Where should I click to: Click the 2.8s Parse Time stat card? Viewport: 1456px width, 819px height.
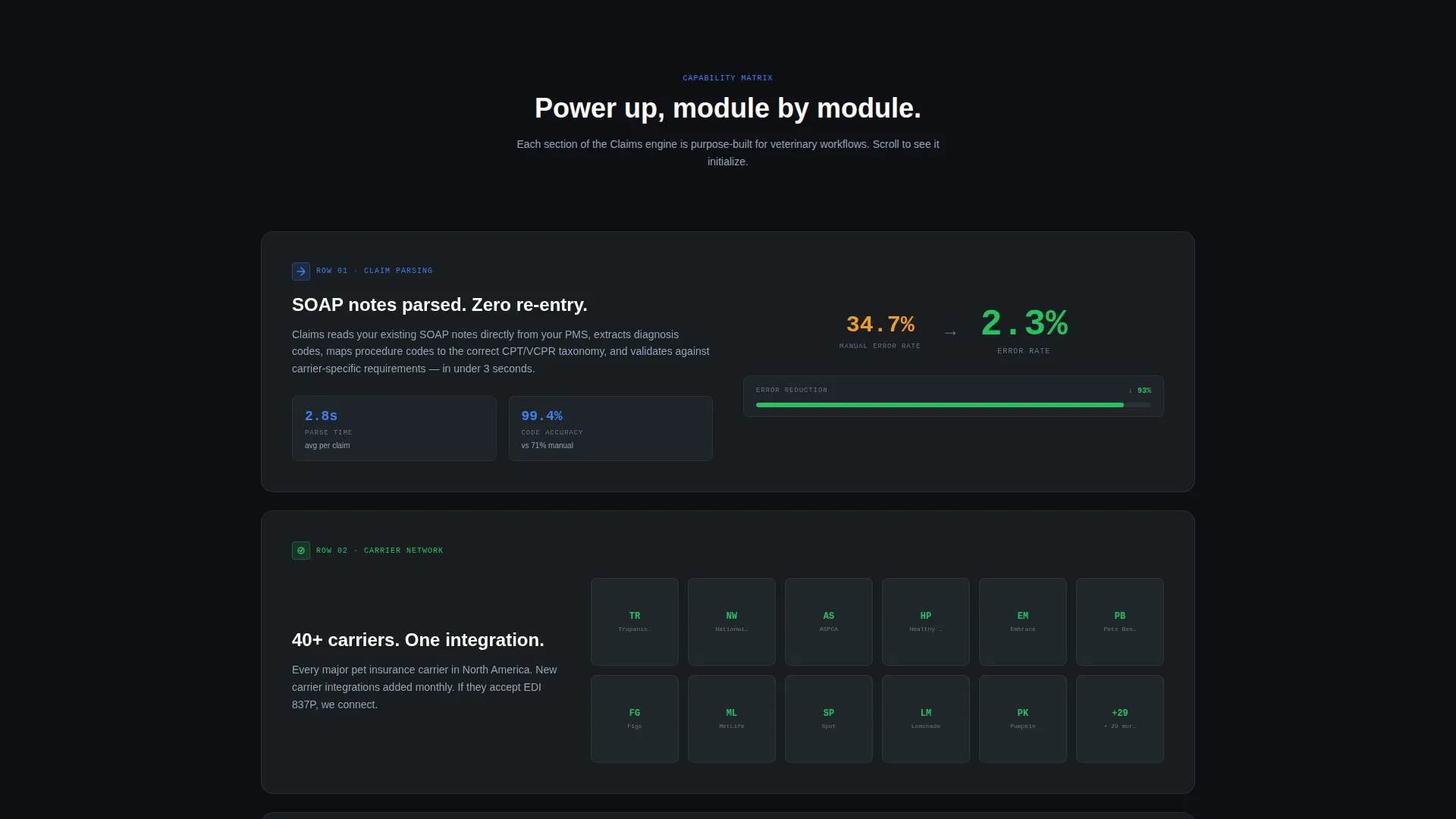coord(394,428)
